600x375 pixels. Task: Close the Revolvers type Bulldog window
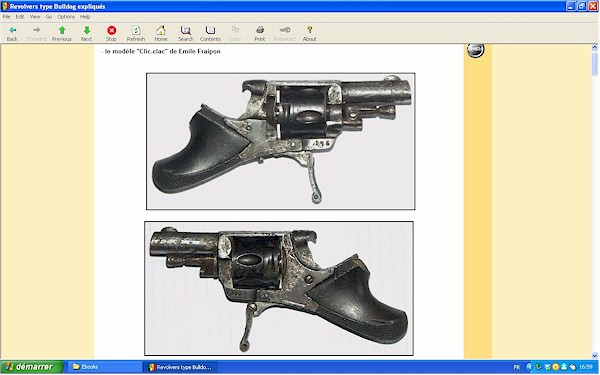coord(593,6)
